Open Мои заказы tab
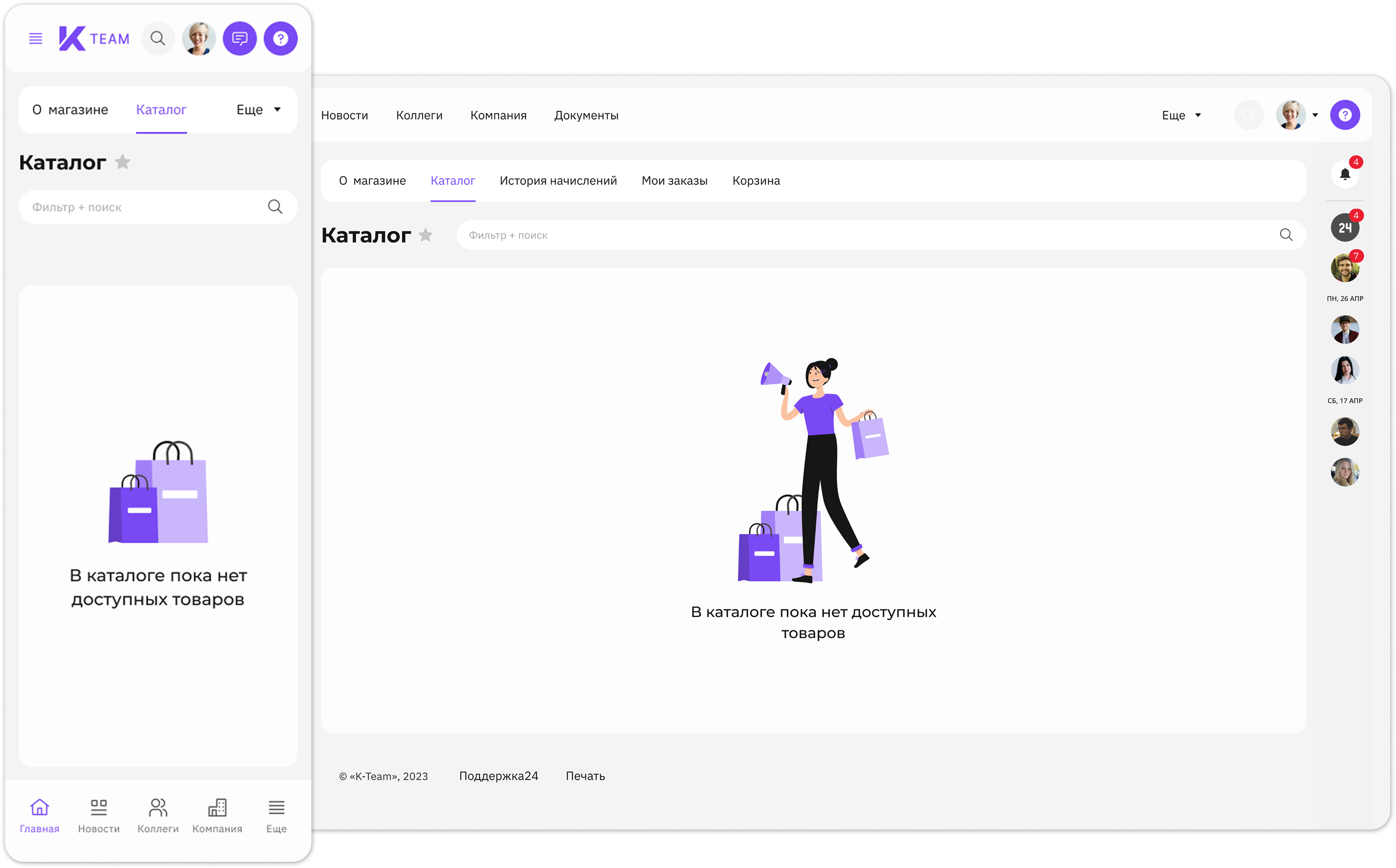 675,181
